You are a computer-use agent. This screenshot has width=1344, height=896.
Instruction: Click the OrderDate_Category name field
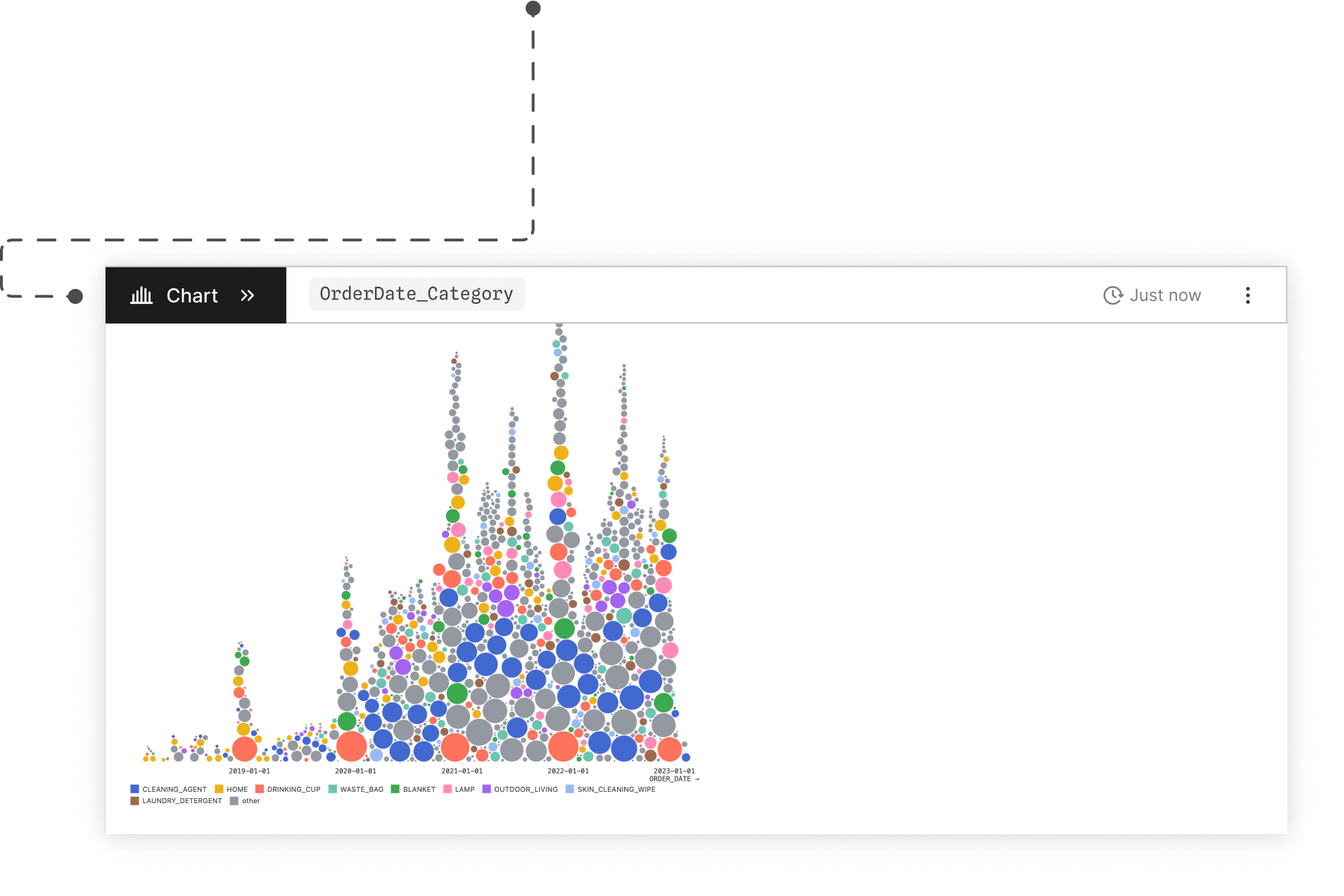[x=417, y=294]
